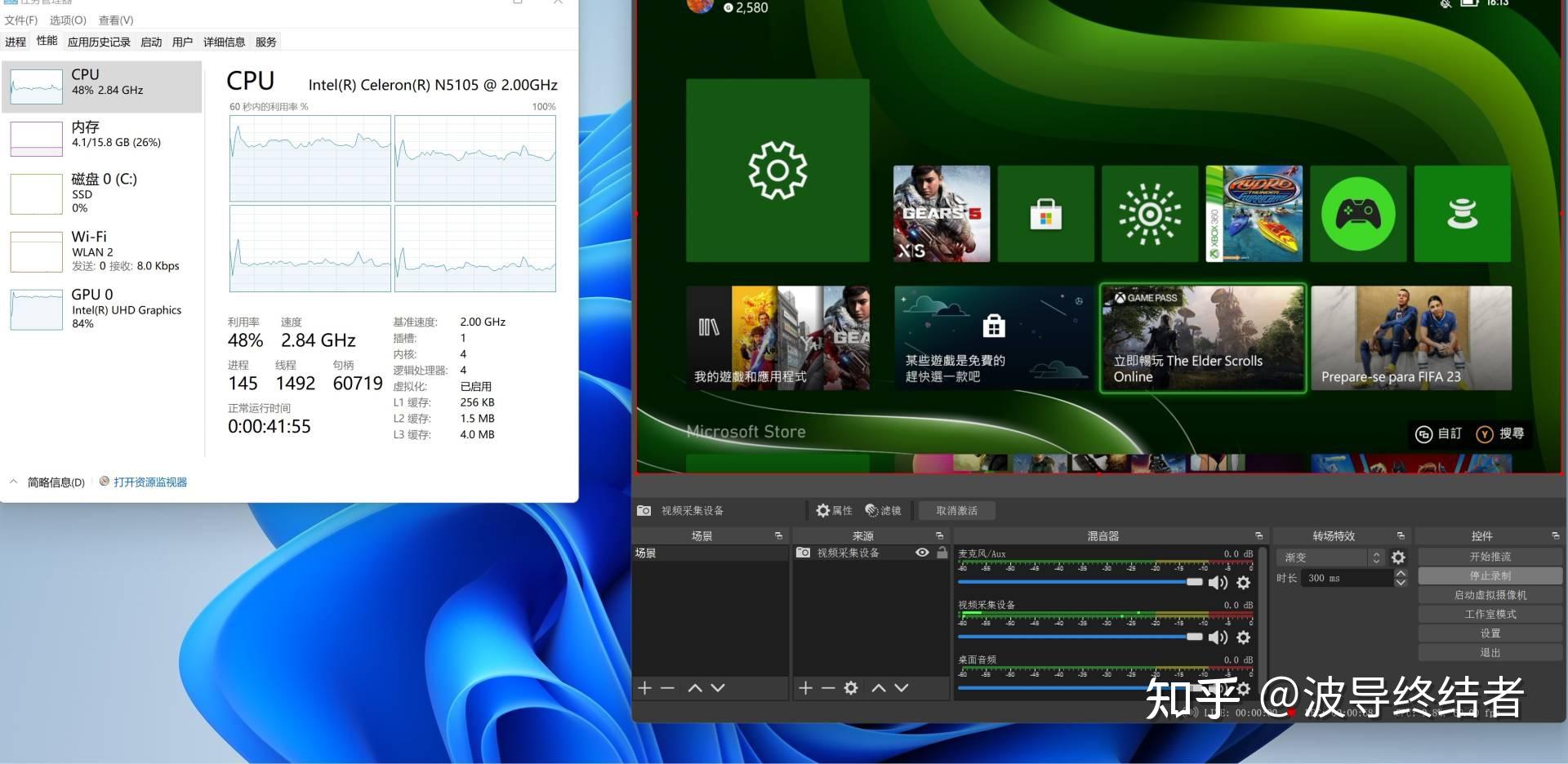Select the Xbox settings gear tile
The width and height of the screenshot is (1568, 764).
(x=777, y=169)
